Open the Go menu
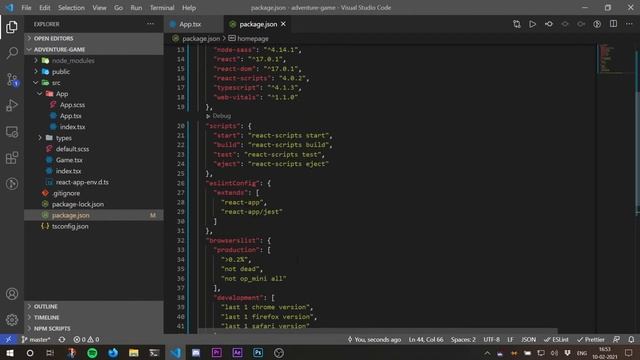This screenshot has height=360, width=640. click(x=118, y=8)
